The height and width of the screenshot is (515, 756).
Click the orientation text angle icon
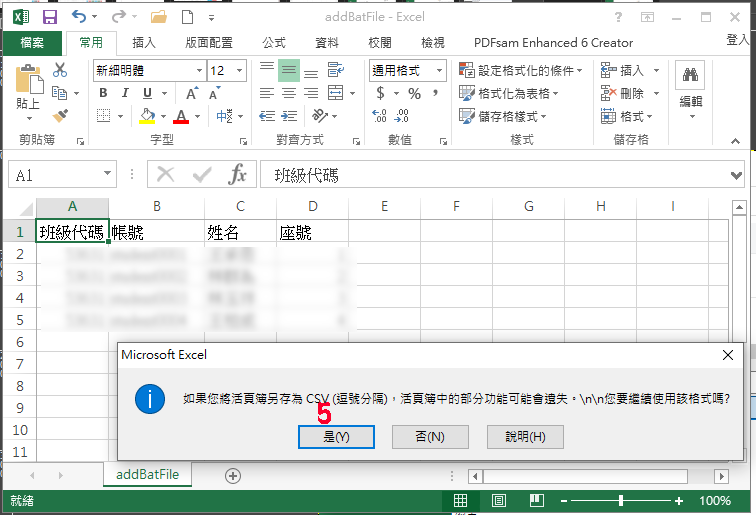(320, 116)
